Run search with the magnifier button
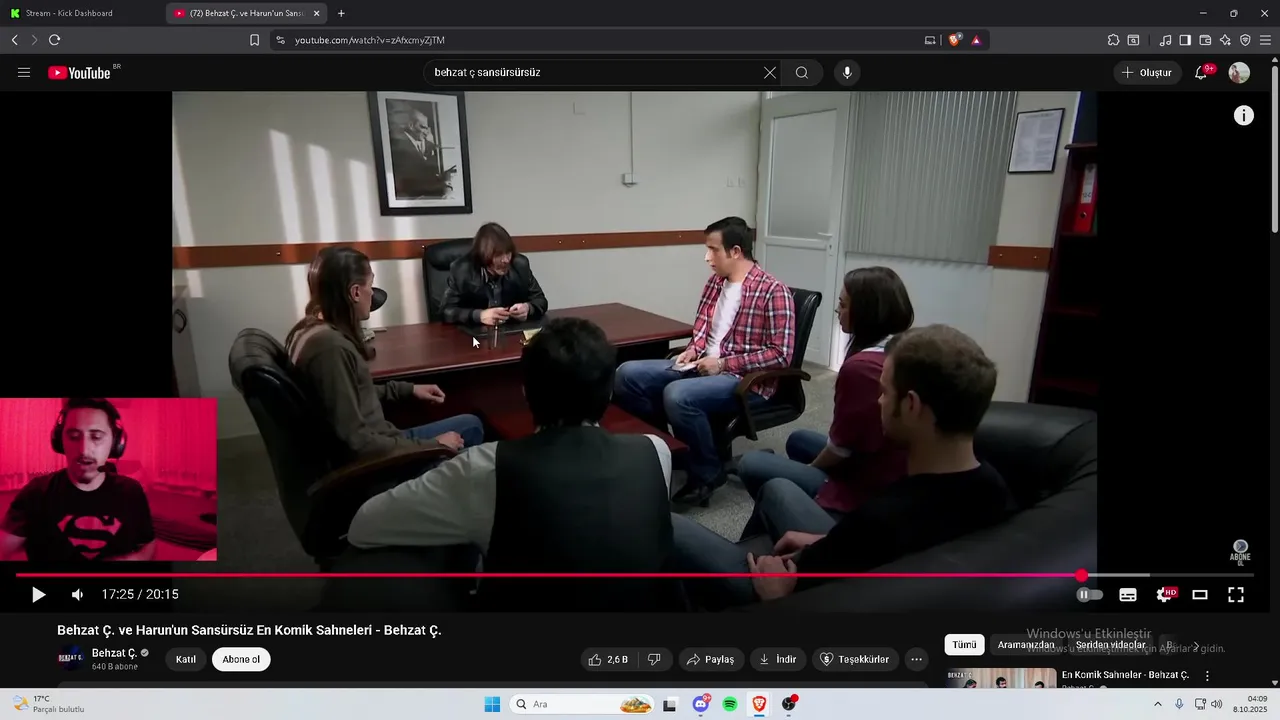The width and height of the screenshot is (1280, 720). coord(802,73)
